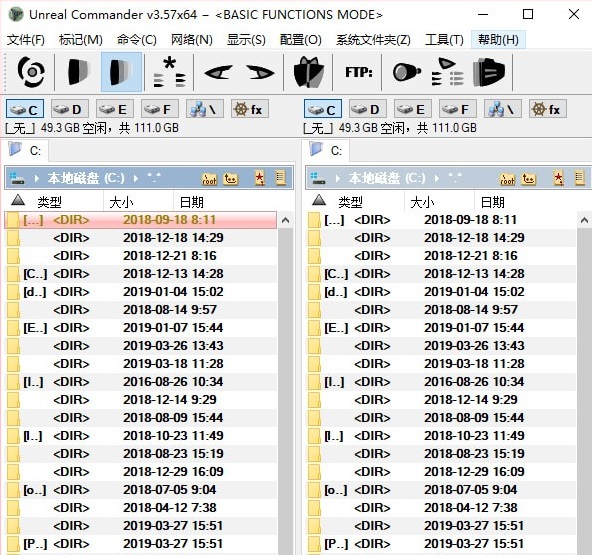Click the refresh icon in toolbar

pyautogui.click(x=31, y=72)
